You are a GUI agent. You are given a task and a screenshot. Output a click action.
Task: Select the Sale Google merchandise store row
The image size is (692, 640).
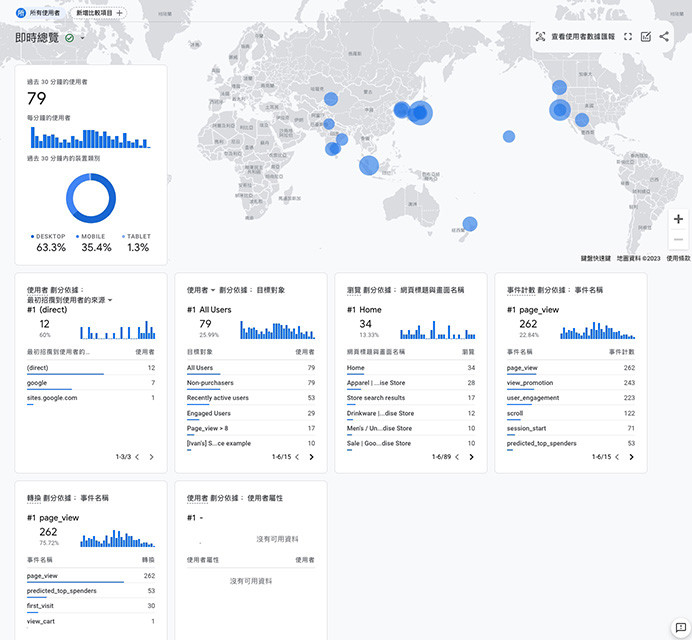click(x=411, y=444)
